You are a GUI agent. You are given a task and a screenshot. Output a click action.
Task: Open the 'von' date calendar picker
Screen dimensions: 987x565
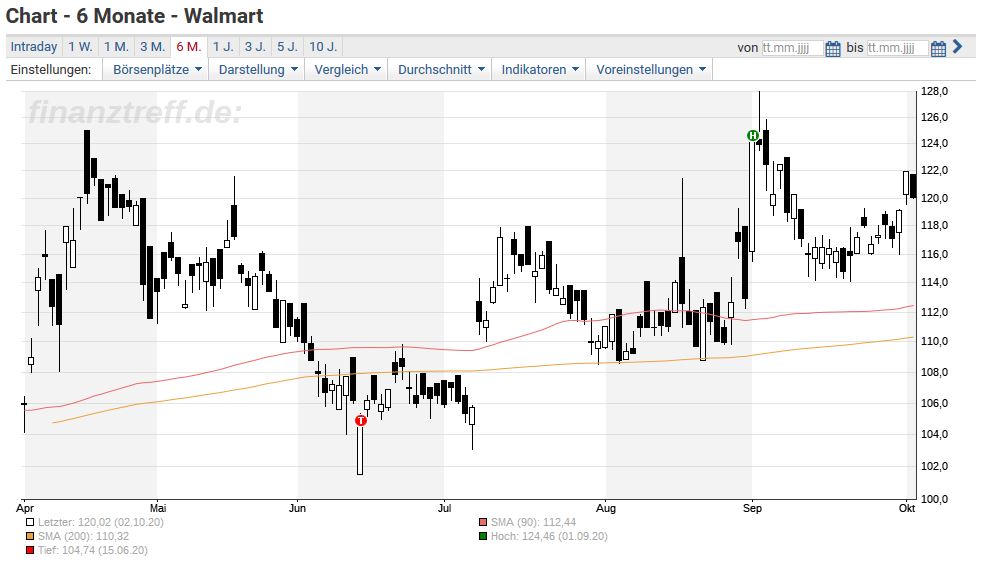832,48
